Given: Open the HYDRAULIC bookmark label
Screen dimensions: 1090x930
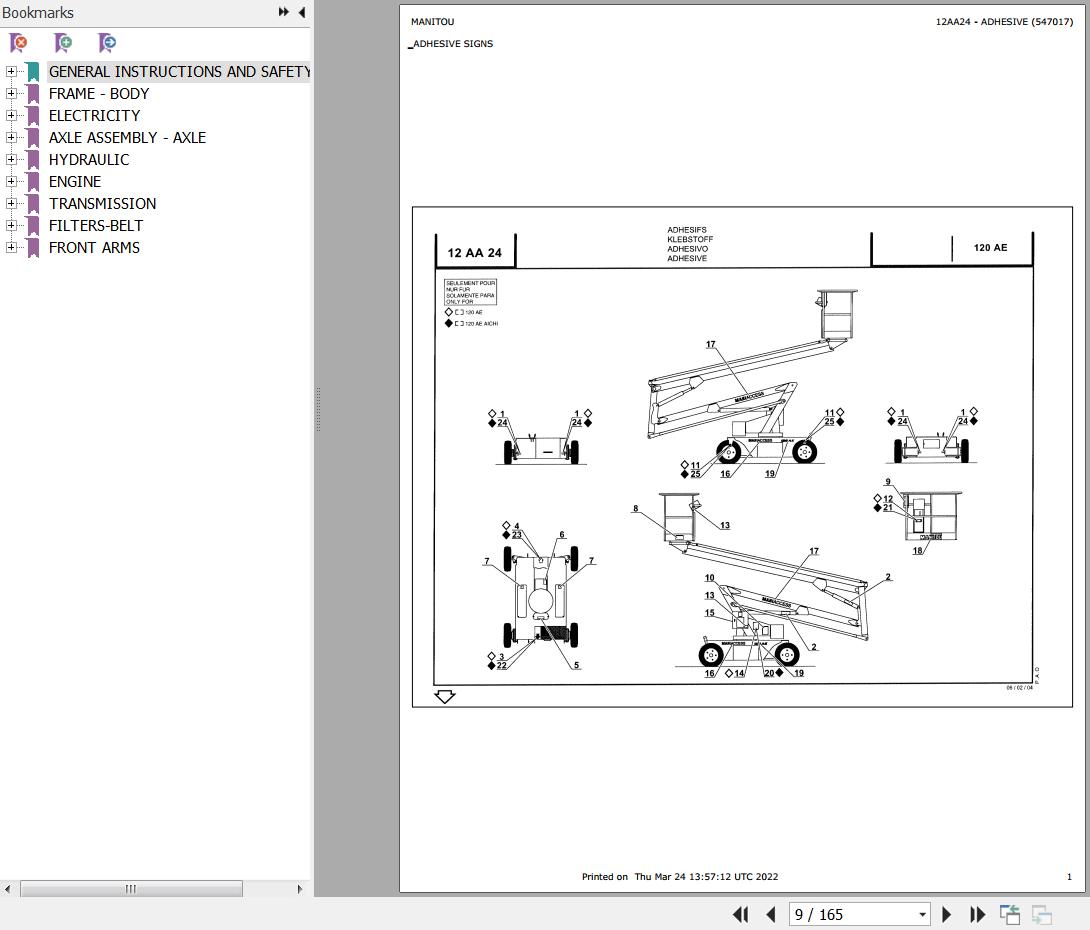Looking at the screenshot, I should click(x=89, y=160).
